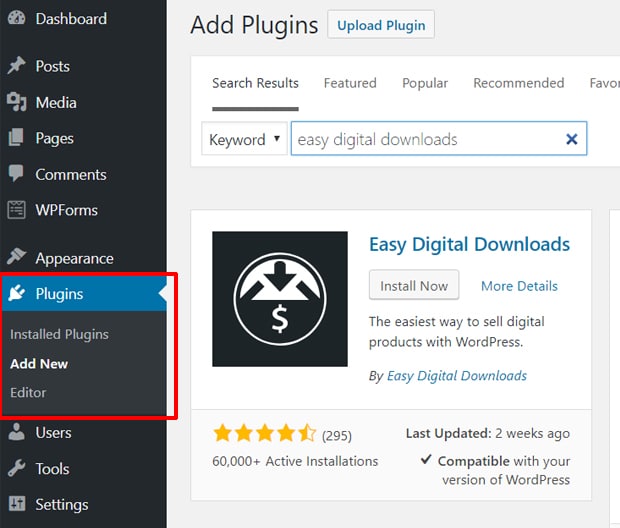The height and width of the screenshot is (528, 620).
Task: Click the plugin description text
Action: coord(457,331)
